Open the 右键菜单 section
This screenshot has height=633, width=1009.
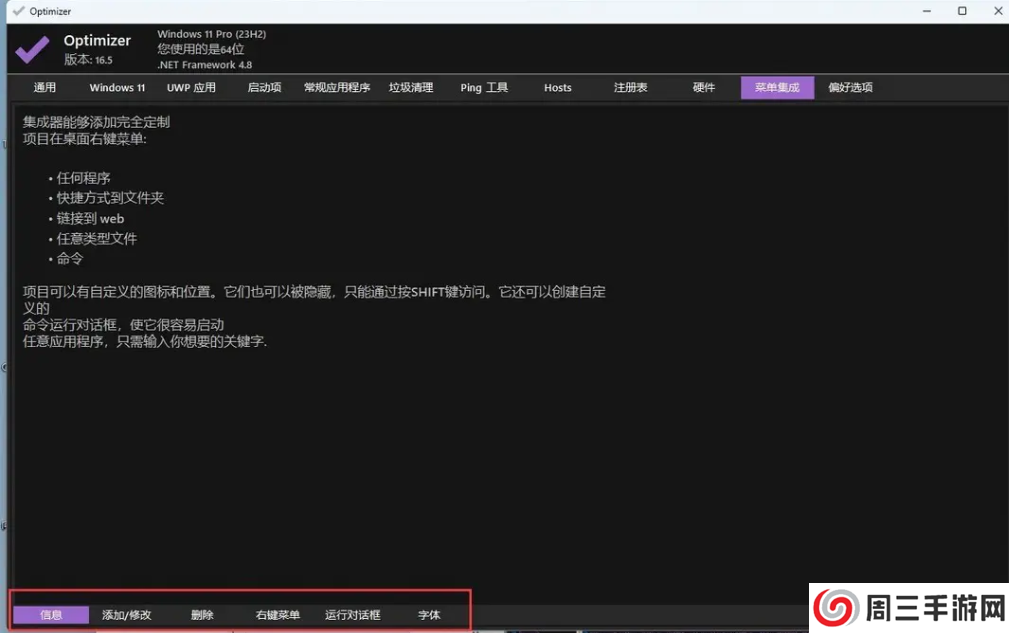[278, 615]
